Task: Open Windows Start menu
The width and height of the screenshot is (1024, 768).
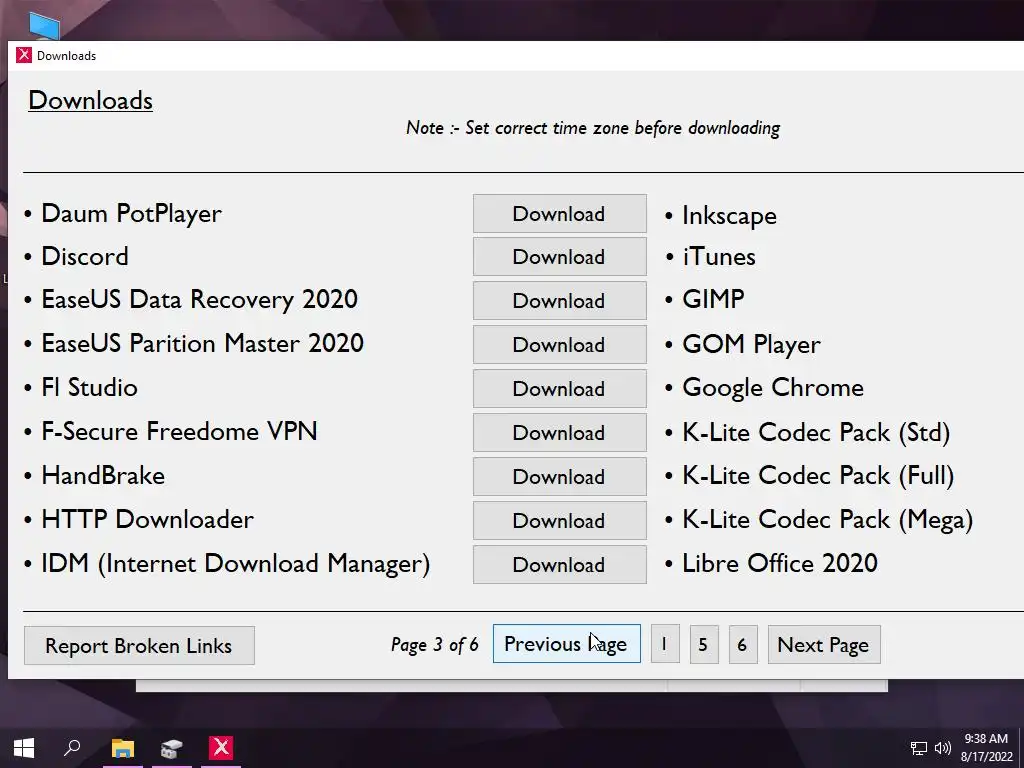Action: tap(24, 748)
